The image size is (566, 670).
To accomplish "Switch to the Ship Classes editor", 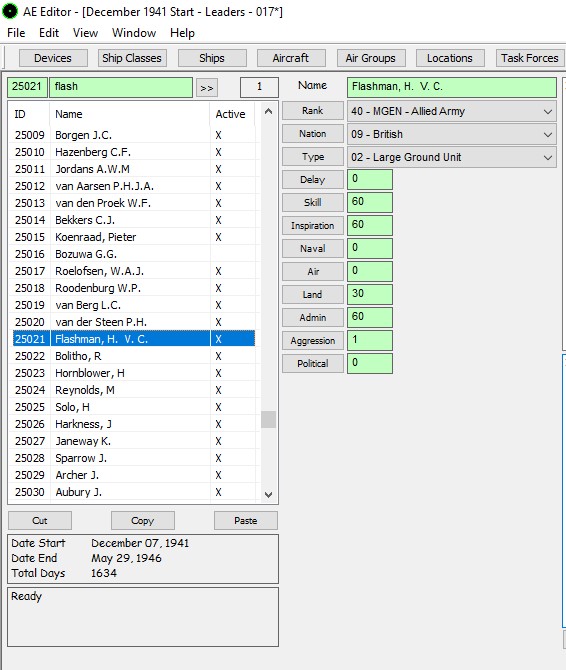I will [132, 58].
